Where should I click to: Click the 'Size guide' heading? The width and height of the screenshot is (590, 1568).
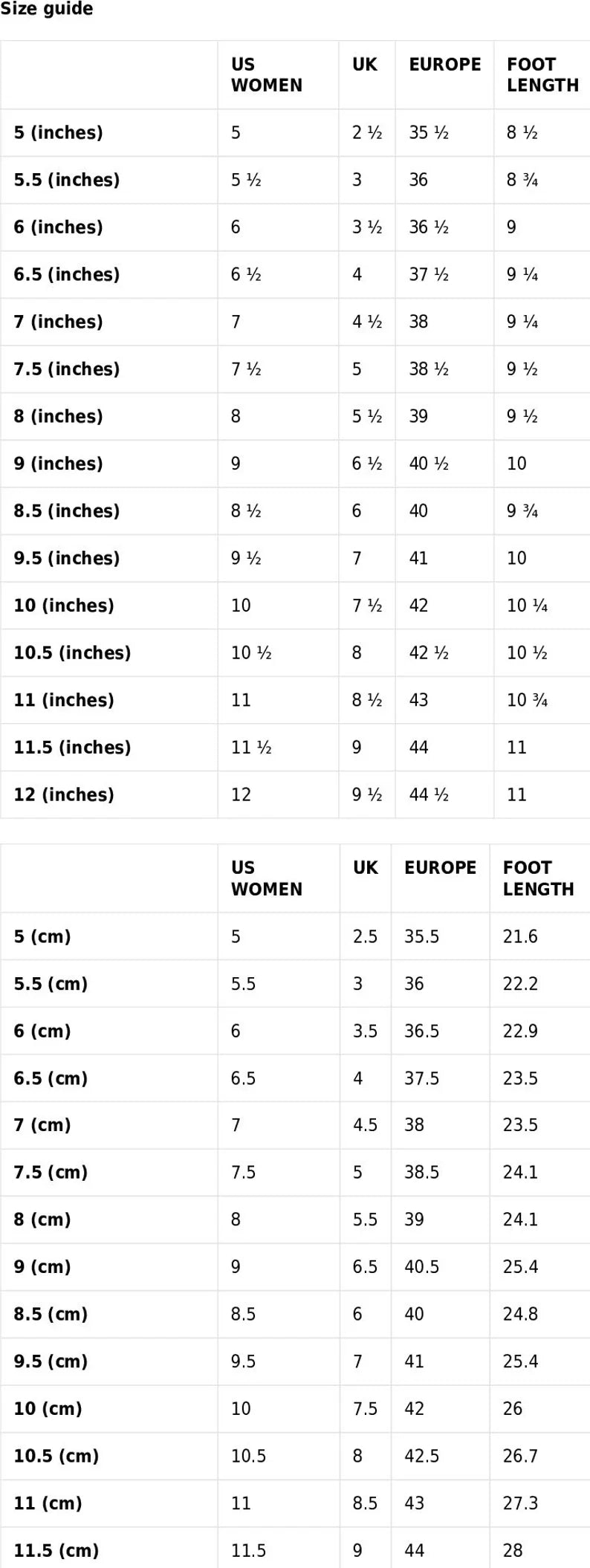coord(47,10)
